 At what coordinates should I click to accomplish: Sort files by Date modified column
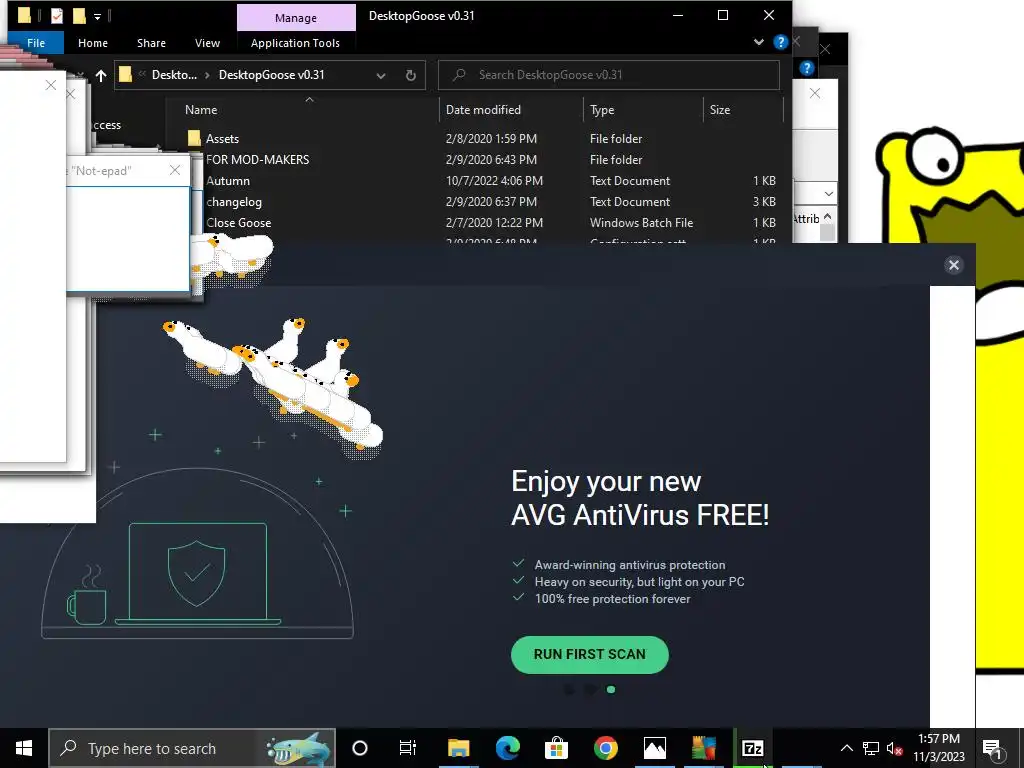click(x=483, y=110)
